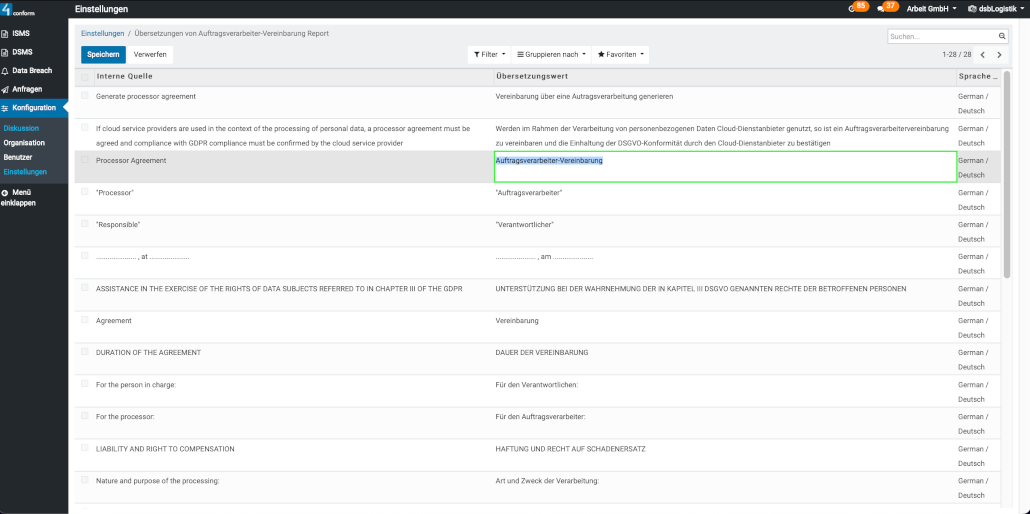The image size is (1030, 514).
Task: Check the box for "Generate processor agreement" row
Action: (85, 96)
